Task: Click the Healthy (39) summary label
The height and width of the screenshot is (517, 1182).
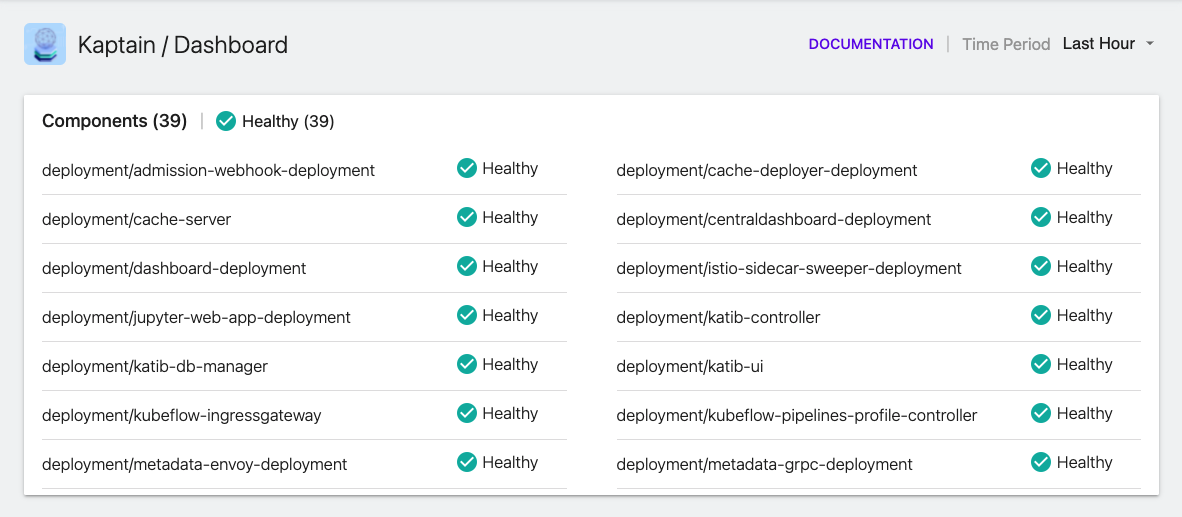Action: [288, 121]
